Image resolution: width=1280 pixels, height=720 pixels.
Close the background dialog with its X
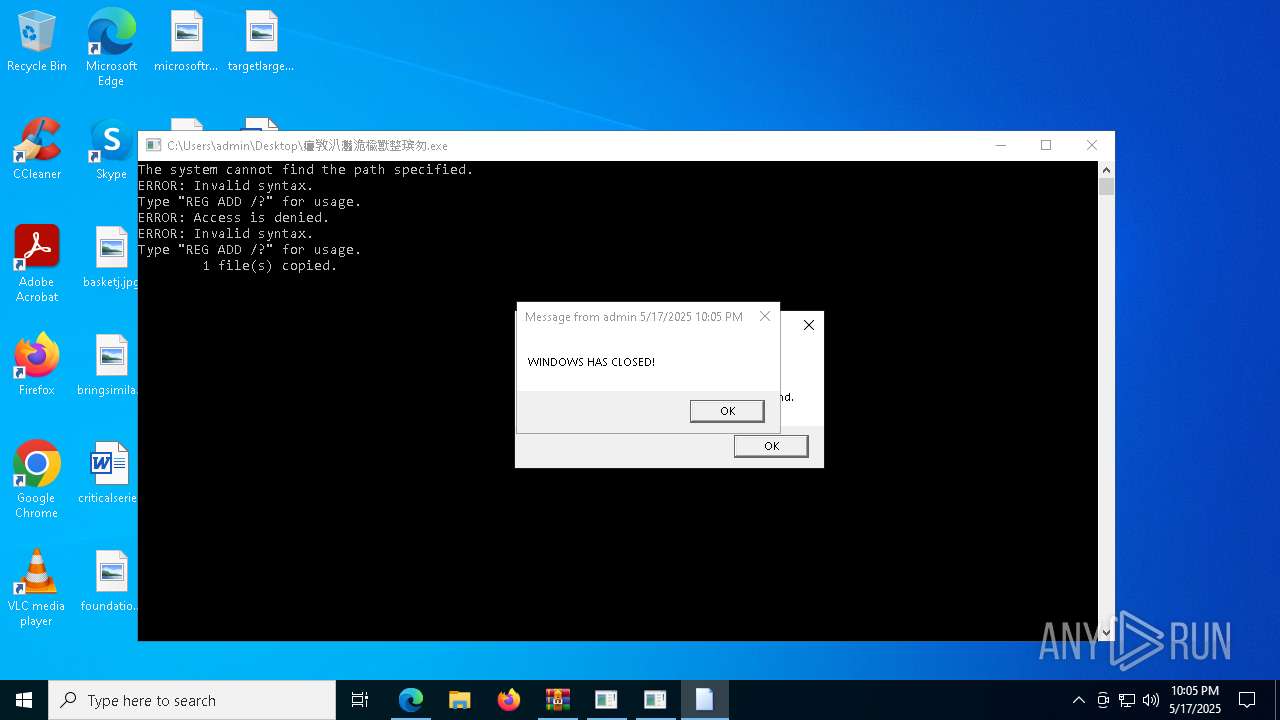click(809, 325)
